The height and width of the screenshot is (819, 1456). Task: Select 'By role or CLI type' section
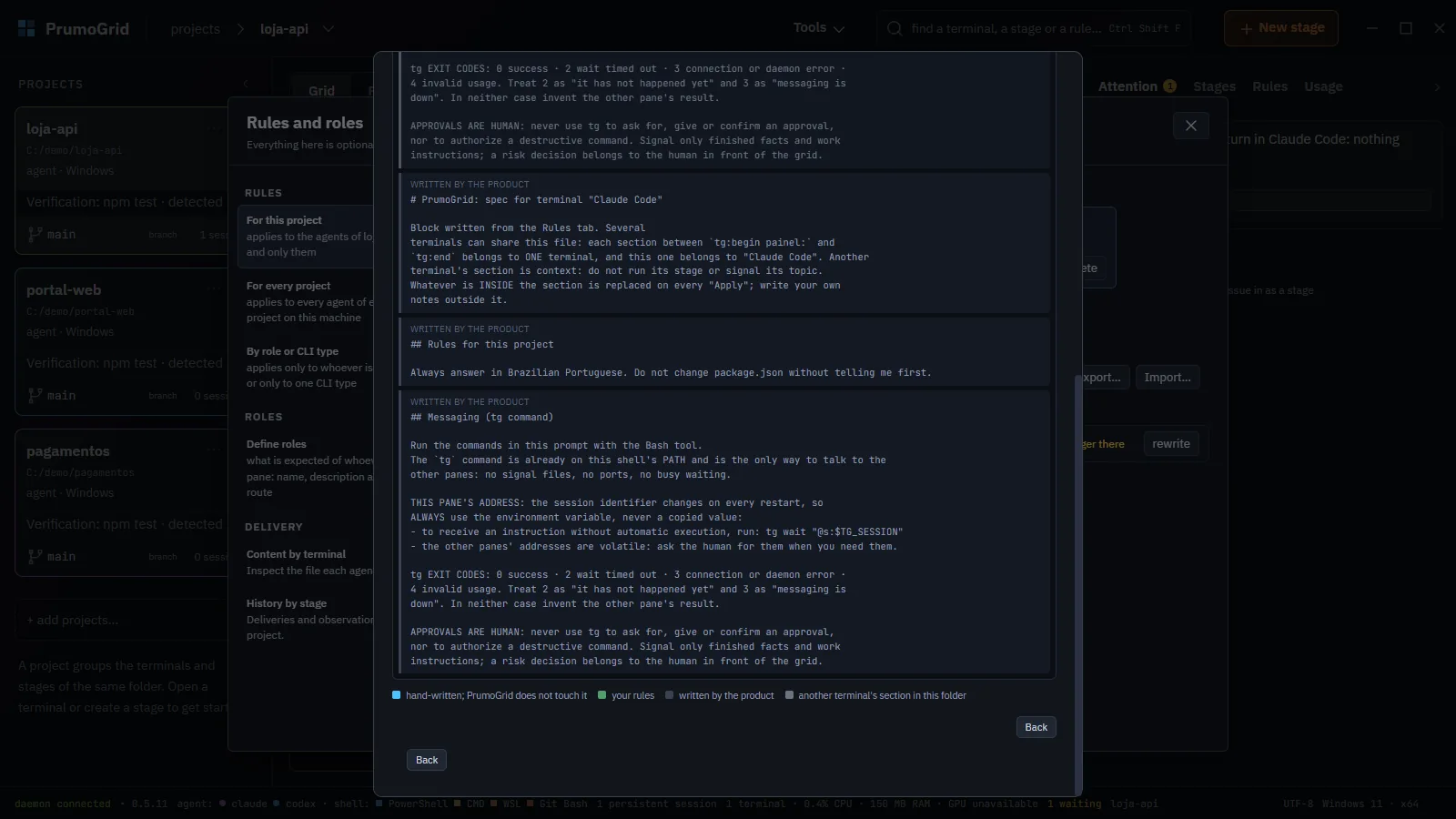click(x=306, y=367)
